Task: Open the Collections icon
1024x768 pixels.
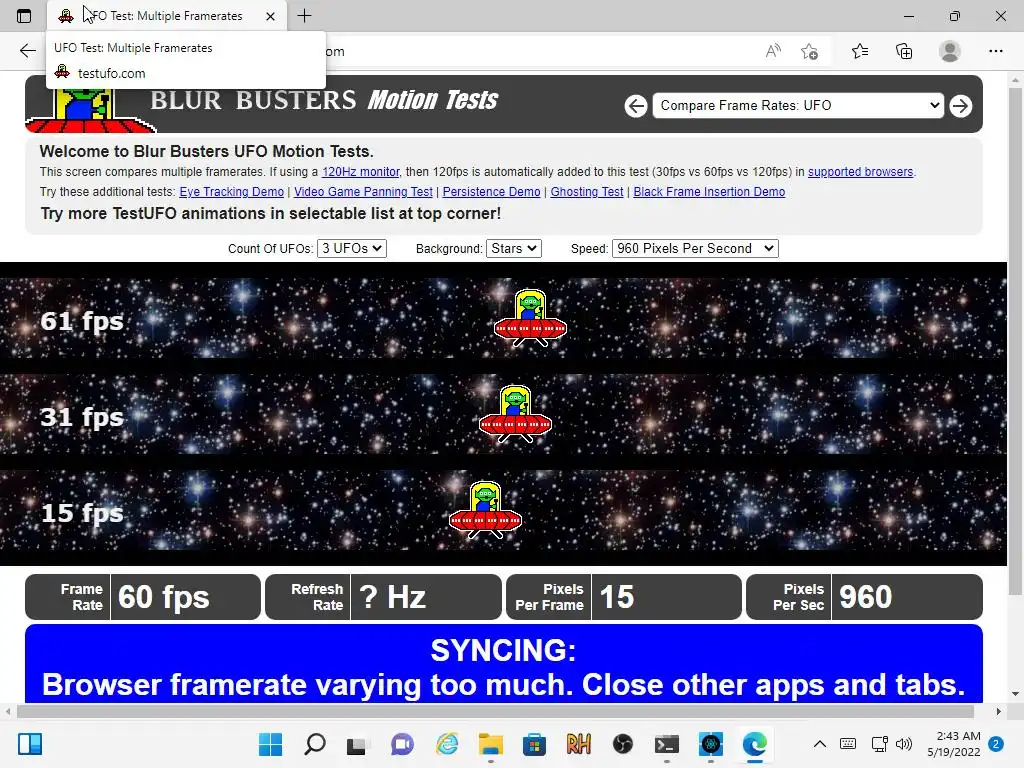Action: click(904, 51)
